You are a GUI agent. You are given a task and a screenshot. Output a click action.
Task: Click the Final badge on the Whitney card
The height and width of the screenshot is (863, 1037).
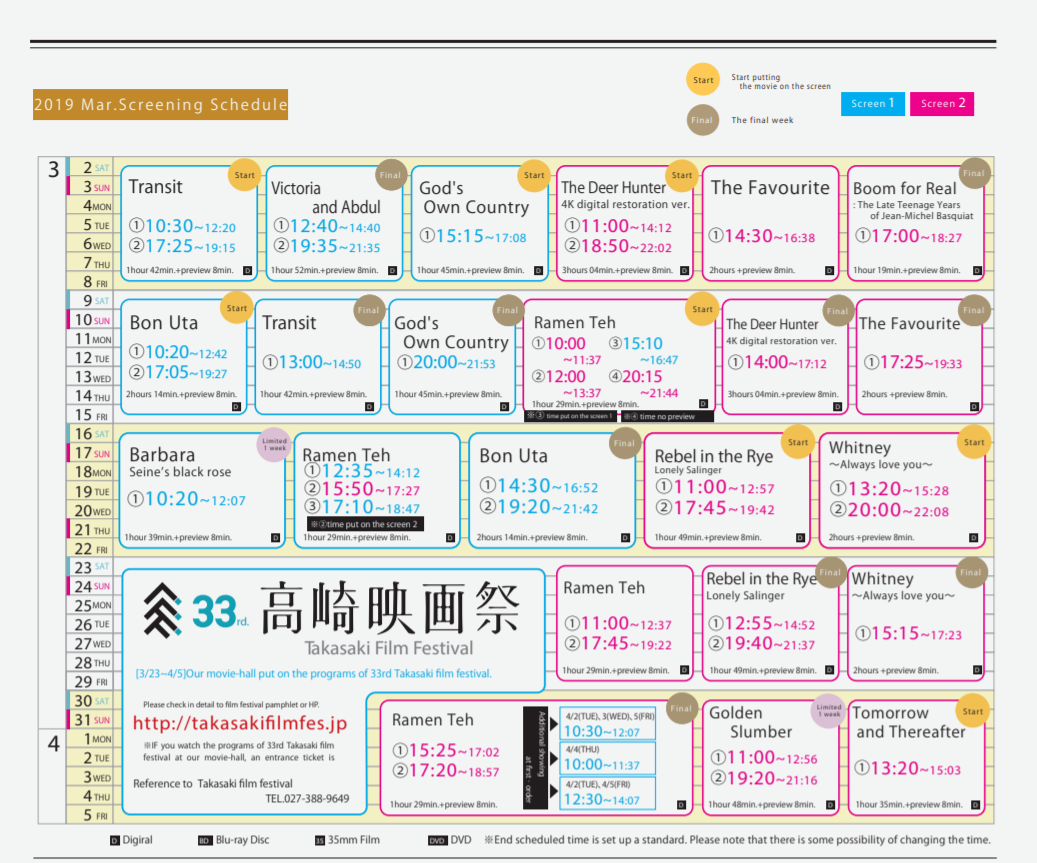(970, 573)
